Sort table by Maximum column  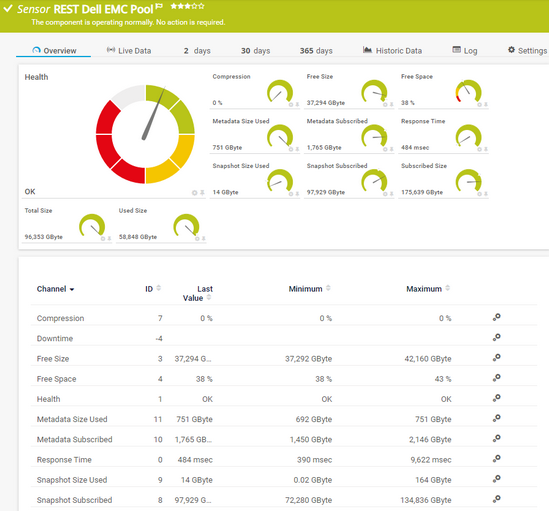click(428, 289)
